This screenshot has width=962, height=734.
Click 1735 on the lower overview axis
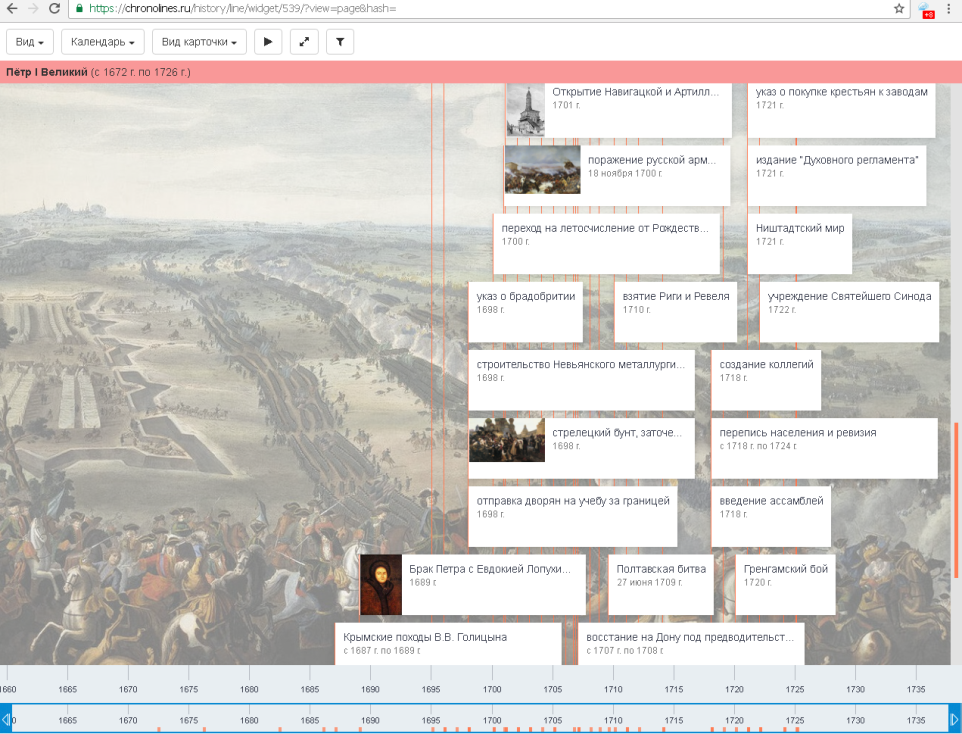pos(916,720)
